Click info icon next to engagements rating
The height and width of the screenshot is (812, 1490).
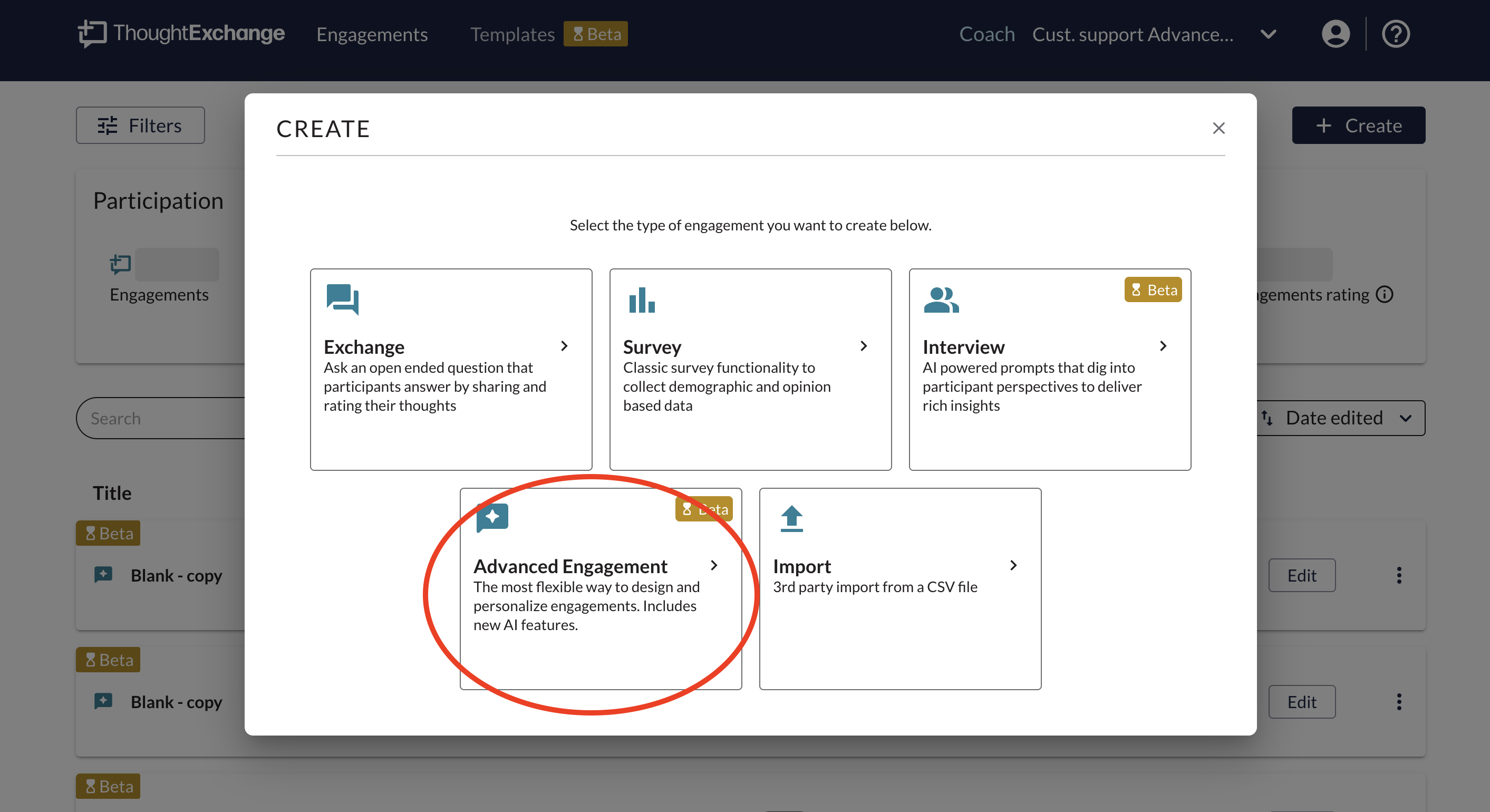tap(1384, 294)
